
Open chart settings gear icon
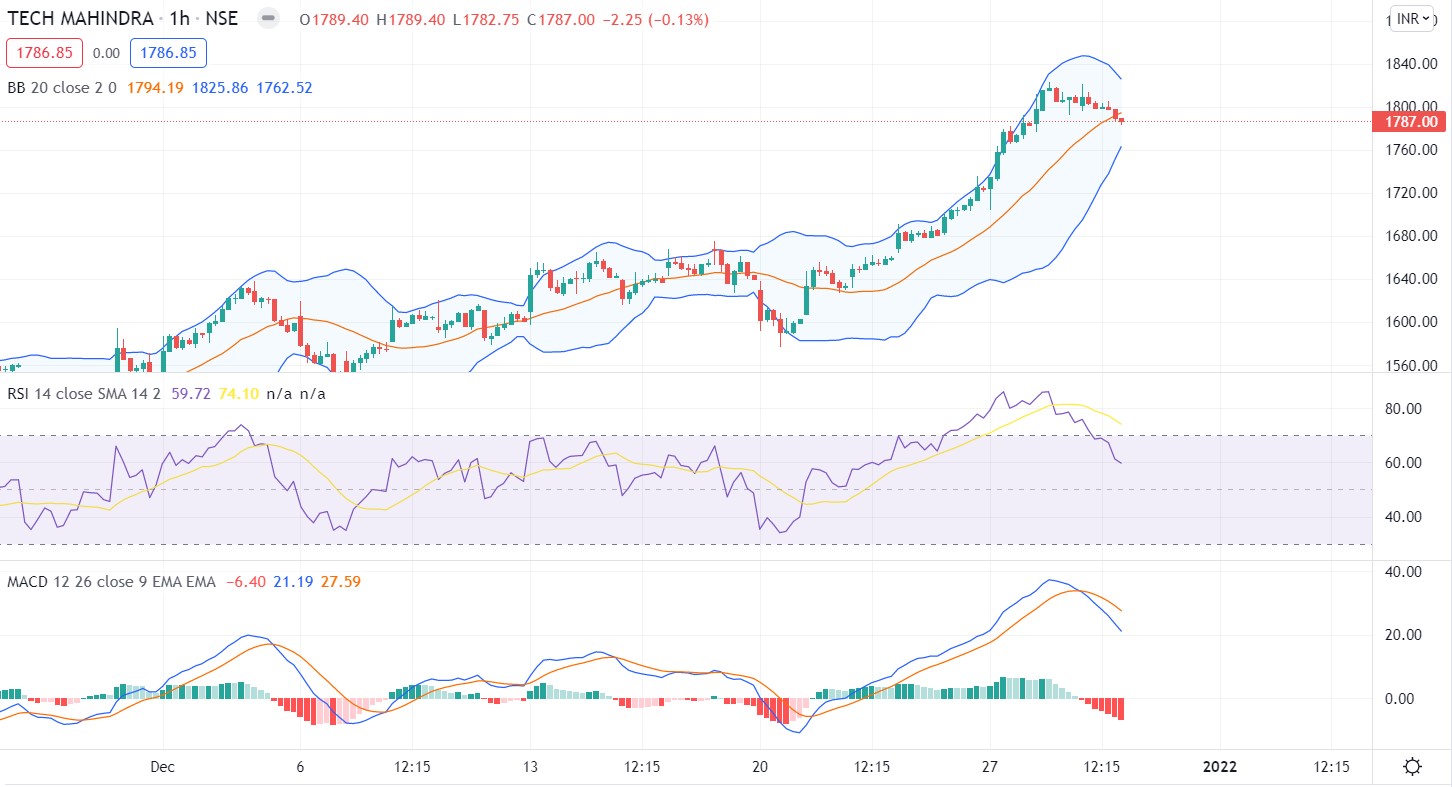tap(1412, 767)
